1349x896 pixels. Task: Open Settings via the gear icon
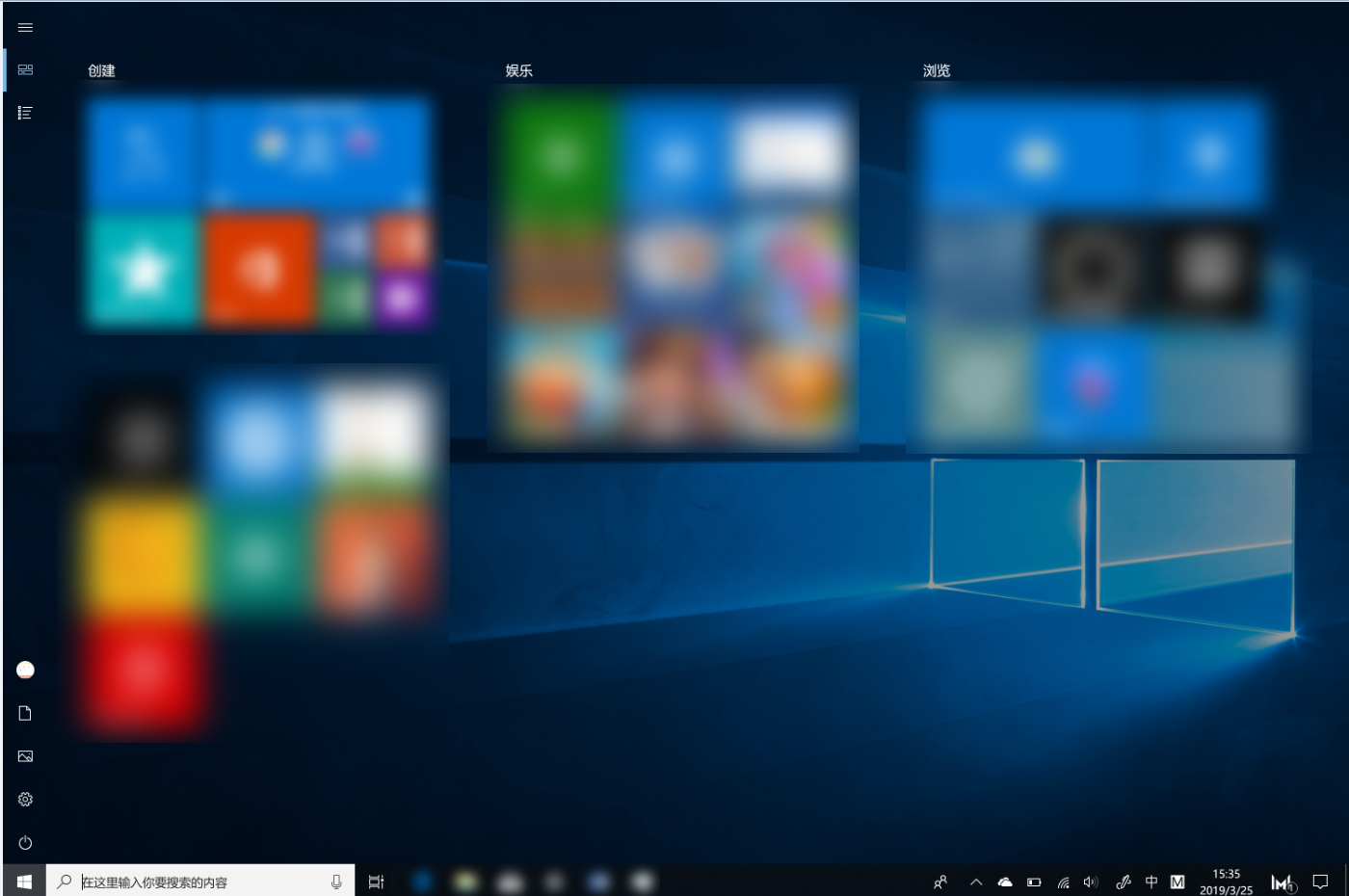[25, 800]
